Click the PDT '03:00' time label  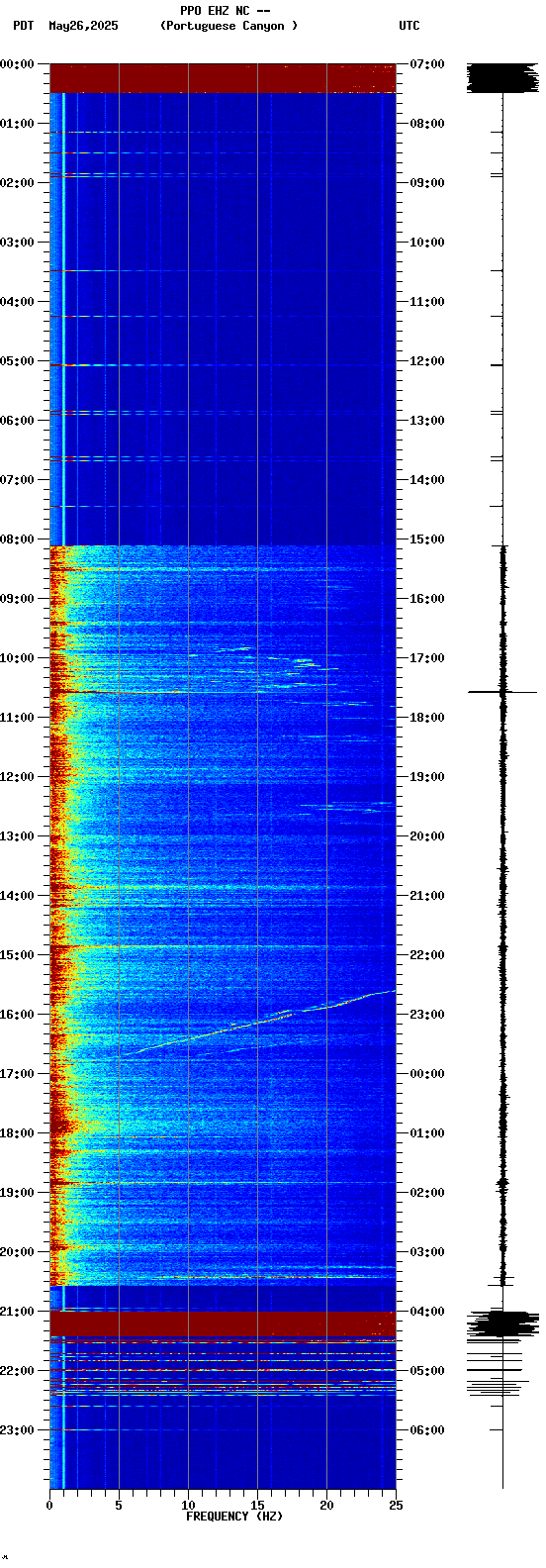(x=17, y=243)
